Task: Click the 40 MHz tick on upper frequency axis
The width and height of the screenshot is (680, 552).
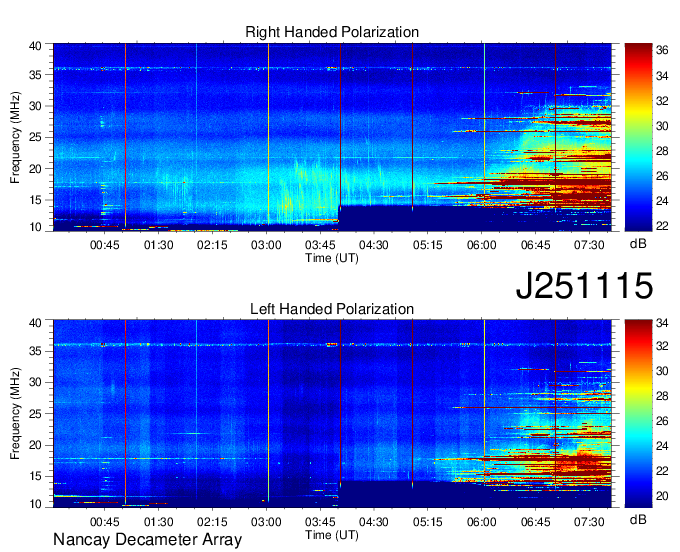Action: pos(36,46)
